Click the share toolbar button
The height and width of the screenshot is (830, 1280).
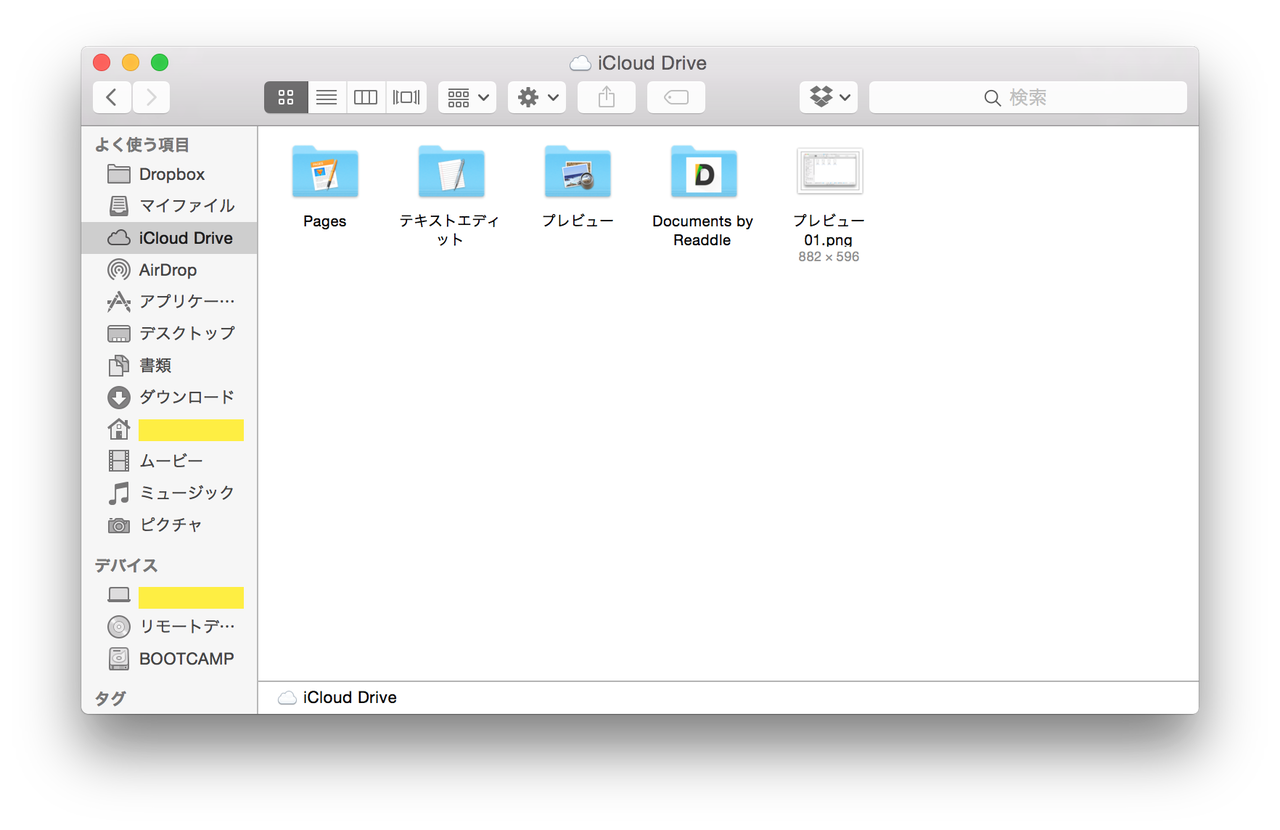[606, 97]
